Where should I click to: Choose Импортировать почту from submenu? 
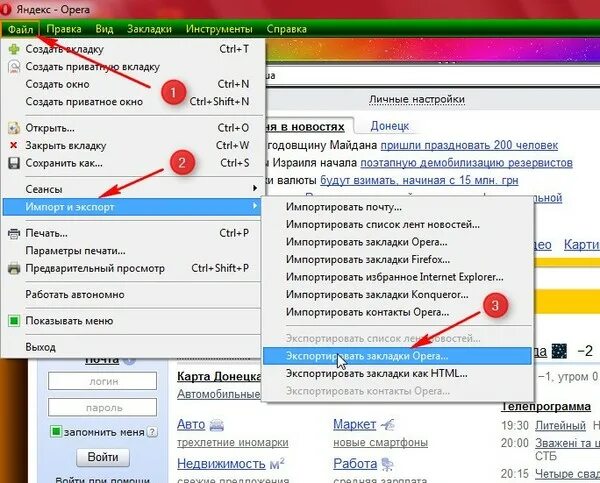397,207
